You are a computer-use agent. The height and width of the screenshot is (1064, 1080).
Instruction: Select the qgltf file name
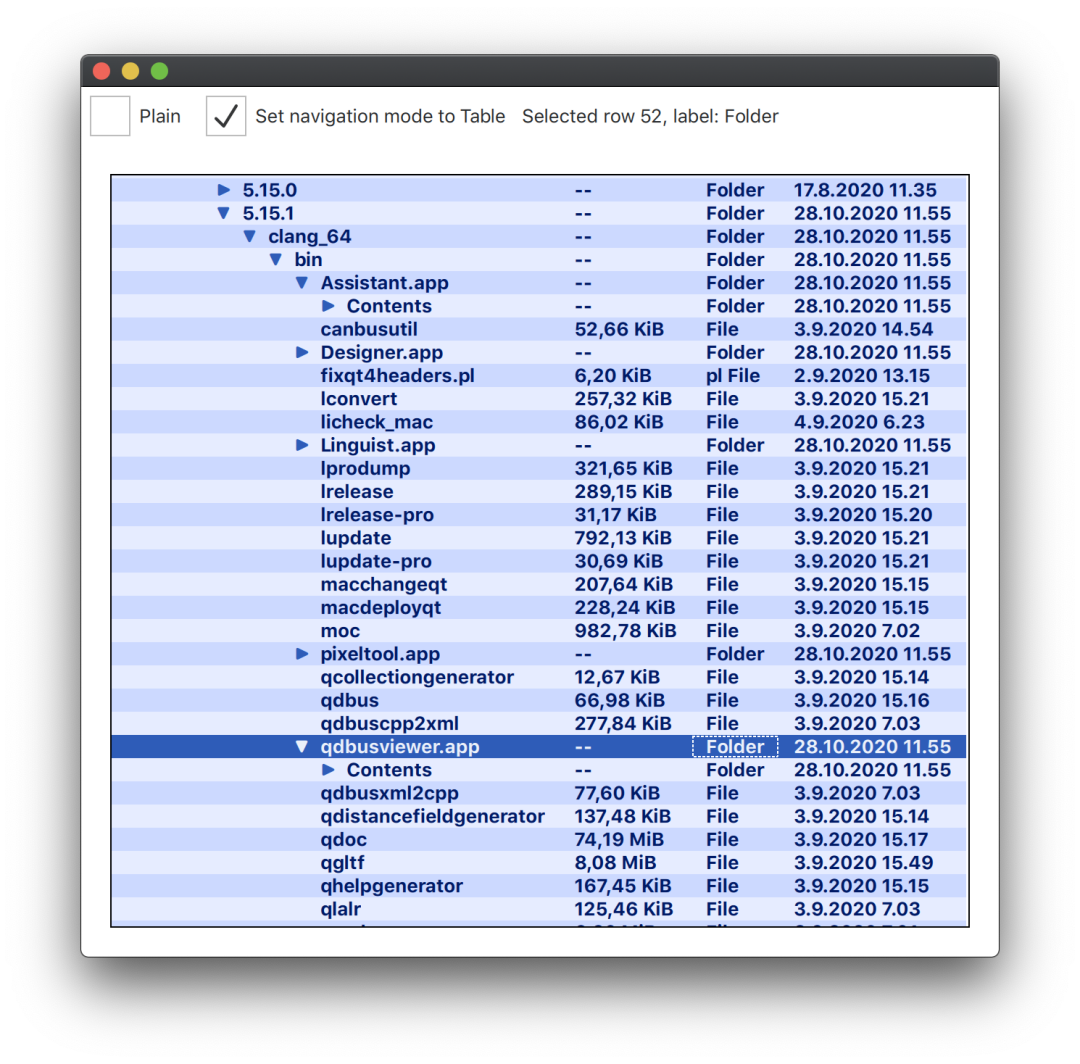tap(342, 862)
